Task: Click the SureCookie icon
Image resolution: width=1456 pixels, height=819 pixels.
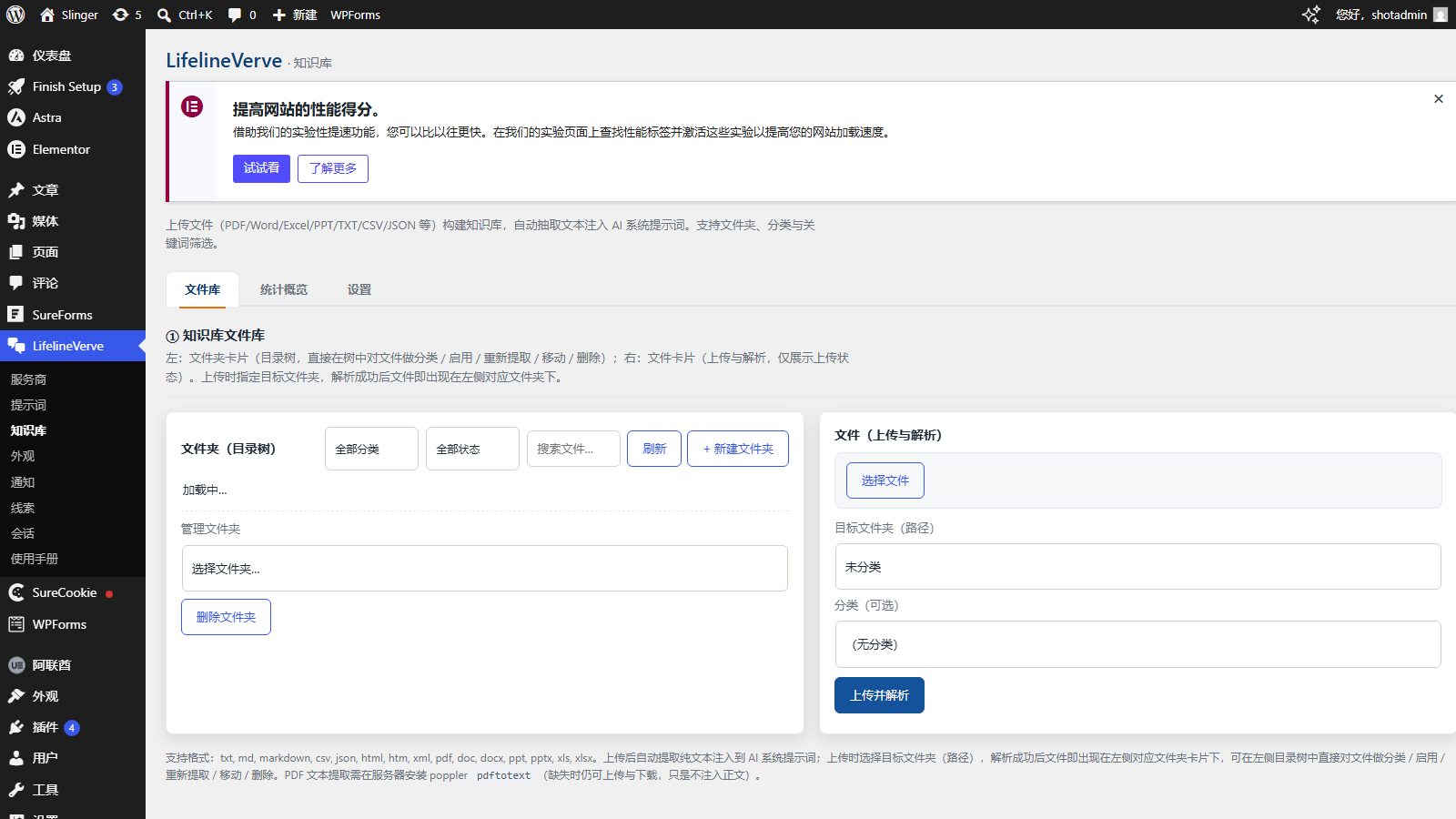Action: click(x=16, y=592)
